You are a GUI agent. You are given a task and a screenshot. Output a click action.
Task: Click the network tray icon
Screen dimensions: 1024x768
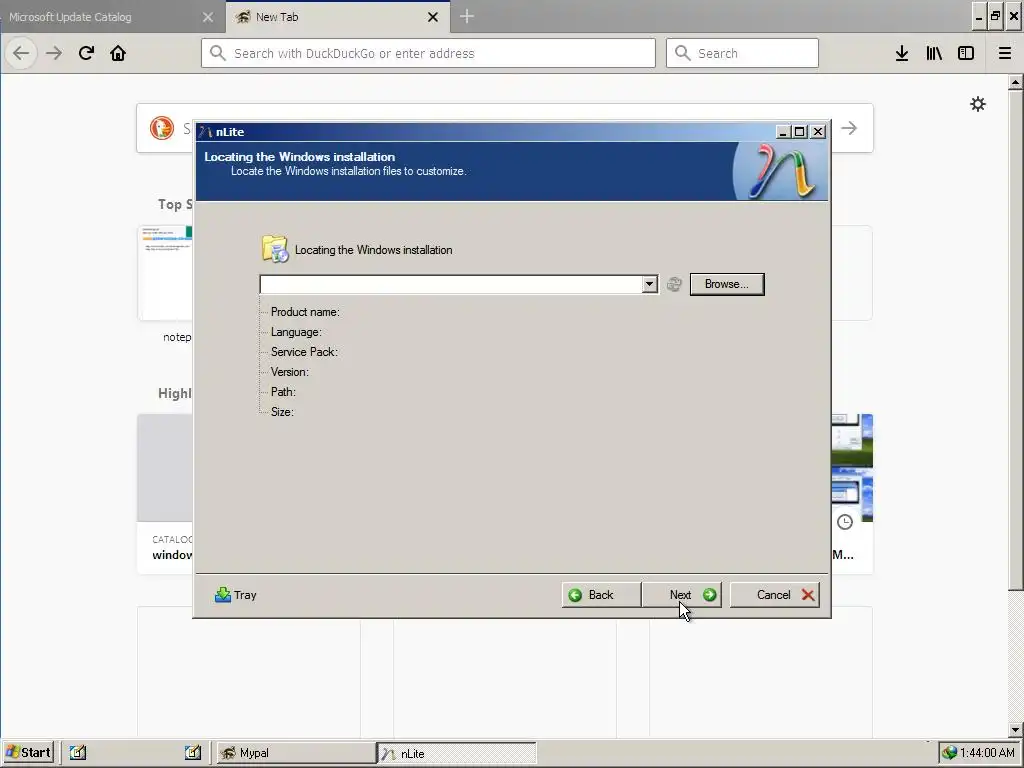(950, 753)
